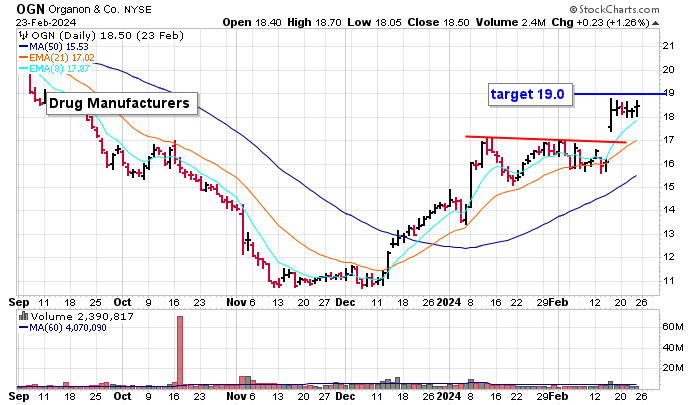This screenshot has width=700, height=405.
Task: Click the 23-Feb-2024 date under ticker
Action: 46,22
